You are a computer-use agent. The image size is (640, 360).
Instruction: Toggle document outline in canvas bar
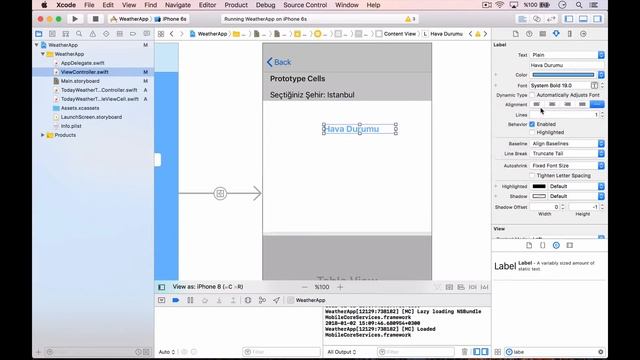(x=162, y=287)
